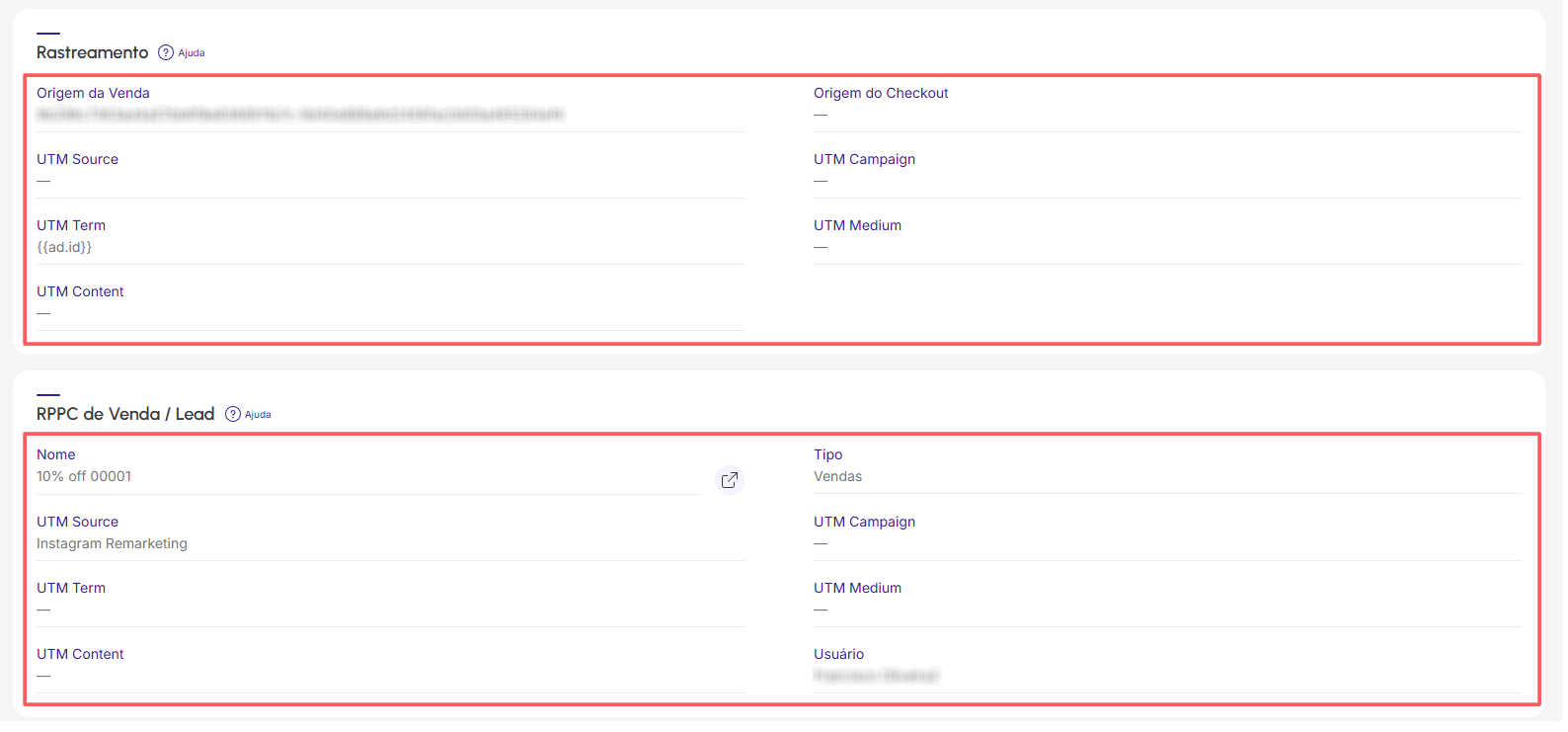
Task: Click the Tipo label
Action: point(827,454)
